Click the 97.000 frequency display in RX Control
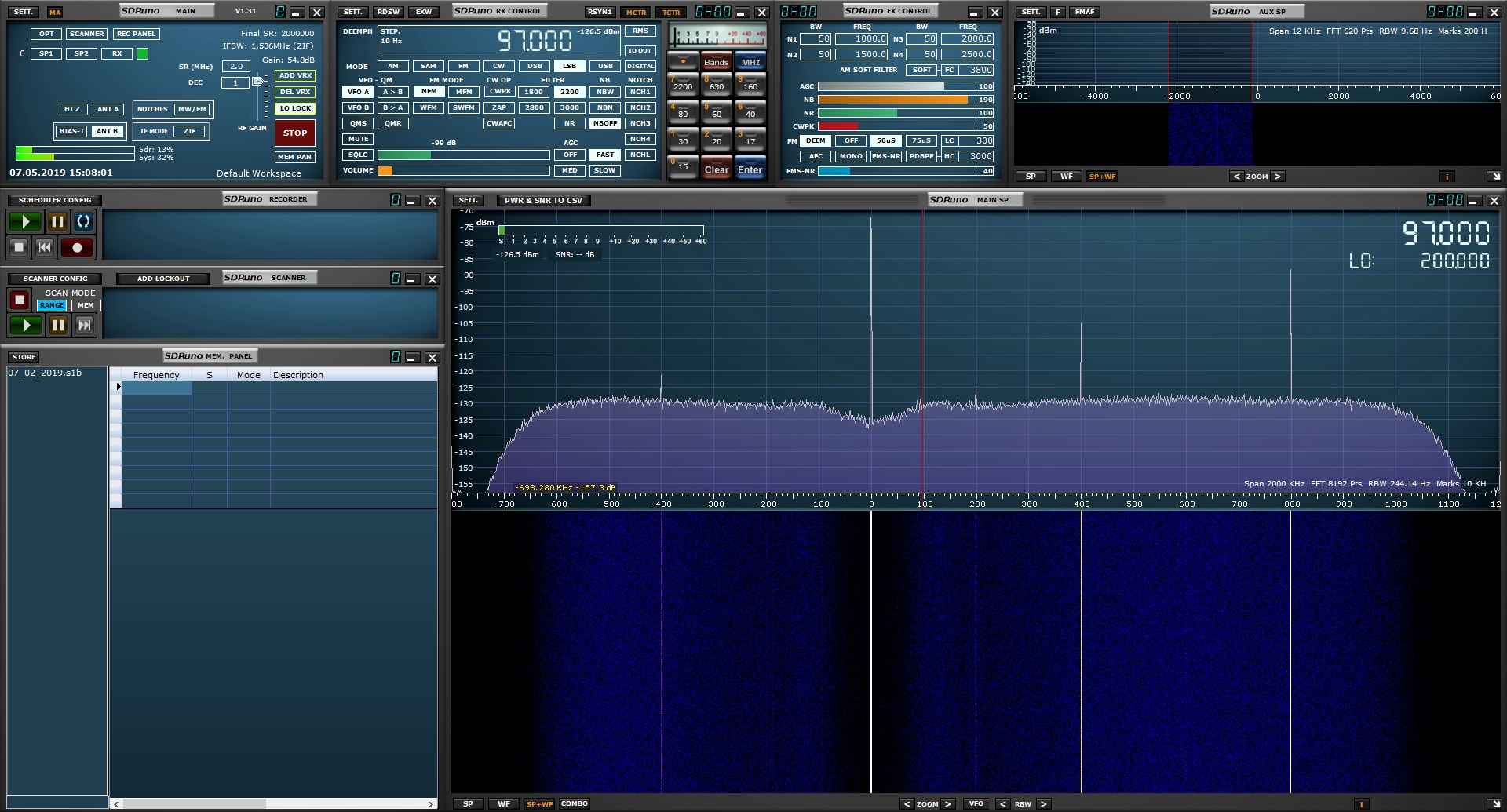1507x812 pixels. (x=535, y=40)
